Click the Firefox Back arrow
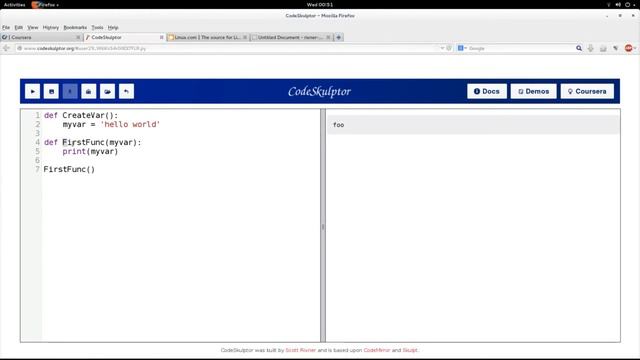 pos(6,48)
